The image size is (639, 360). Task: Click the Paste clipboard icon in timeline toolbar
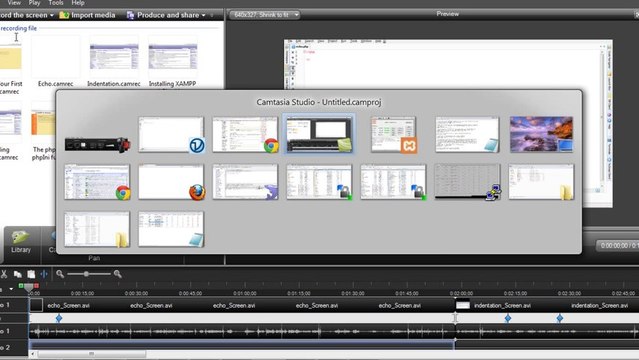point(31,274)
